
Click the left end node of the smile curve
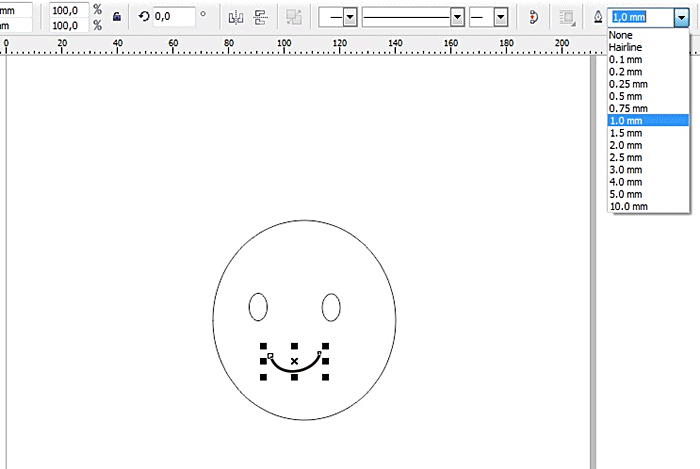click(x=271, y=356)
